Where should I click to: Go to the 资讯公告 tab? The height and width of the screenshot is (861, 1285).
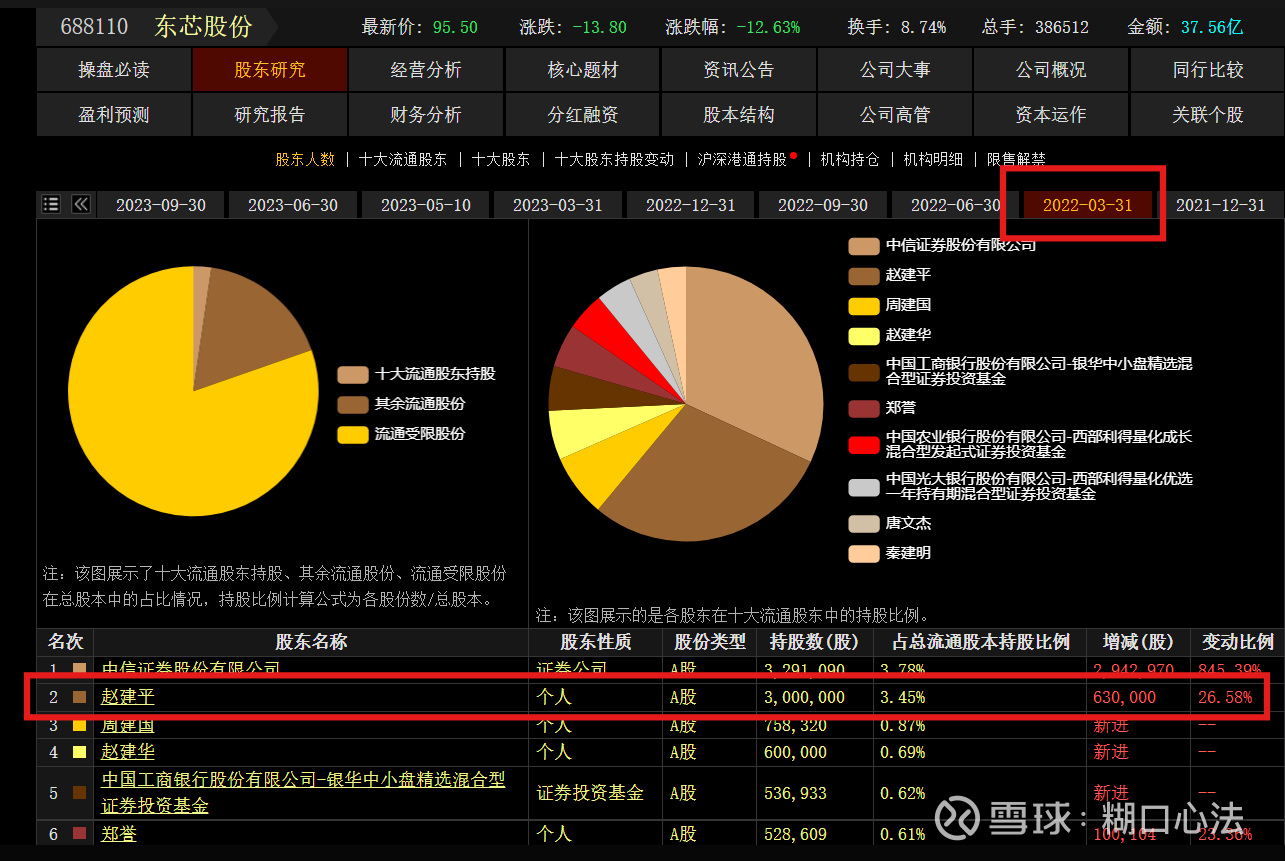point(739,70)
